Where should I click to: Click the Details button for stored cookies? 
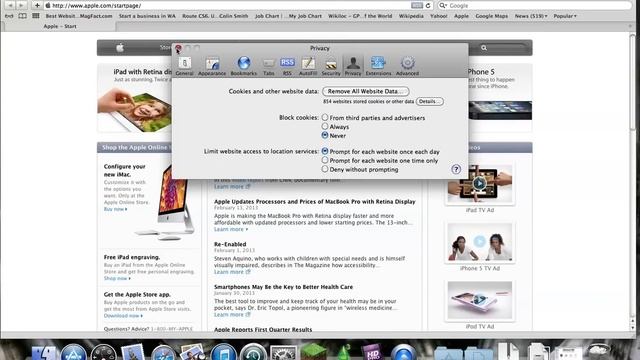pyautogui.click(x=430, y=101)
